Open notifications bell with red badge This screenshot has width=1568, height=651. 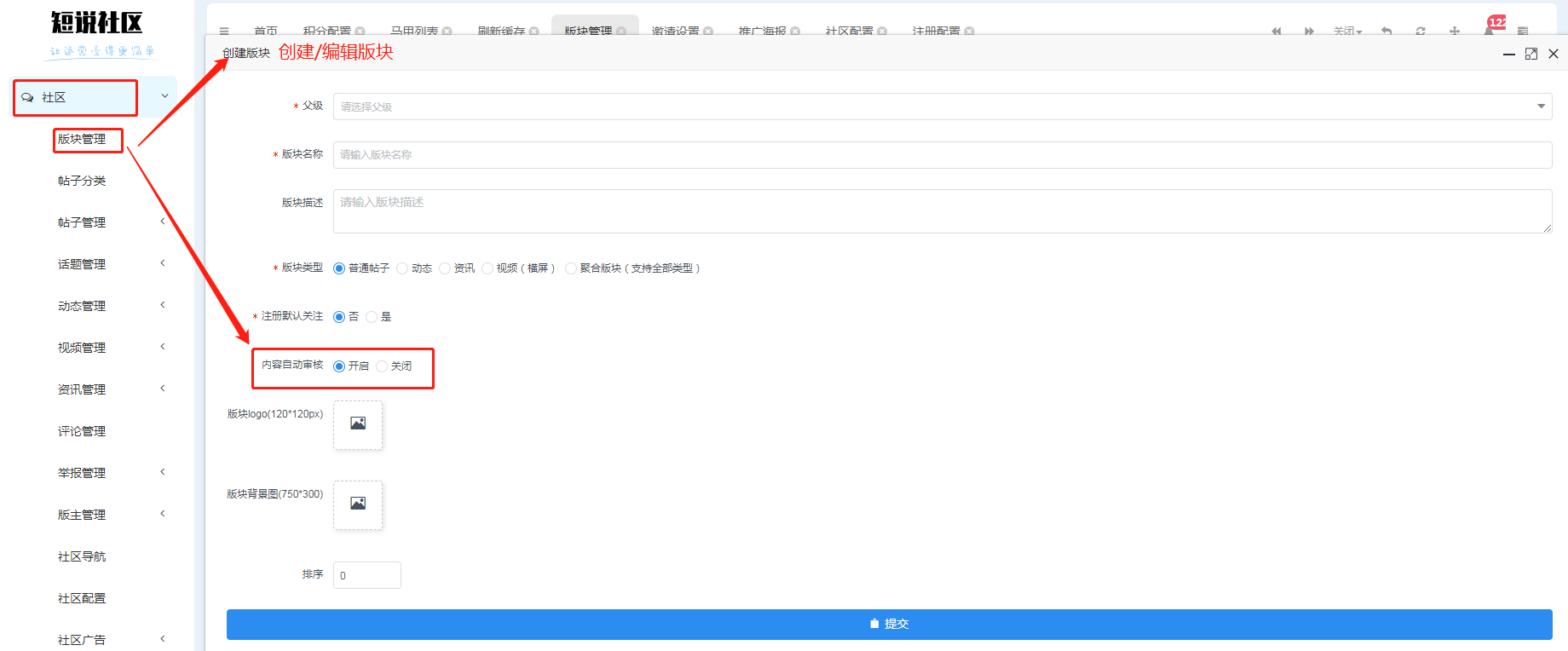point(1490,29)
